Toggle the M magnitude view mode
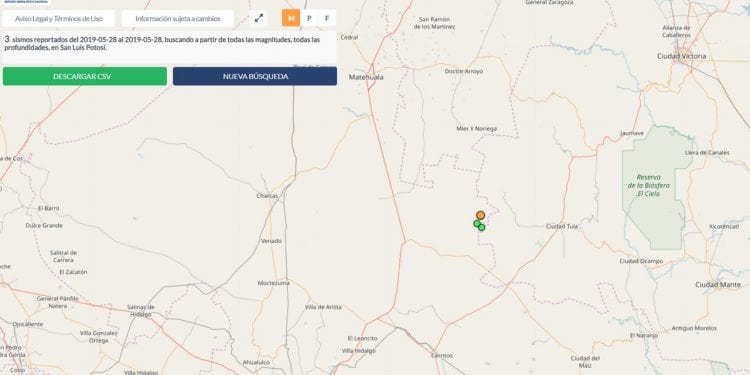The width and height of the screenshot is (750, 375). 291,18
